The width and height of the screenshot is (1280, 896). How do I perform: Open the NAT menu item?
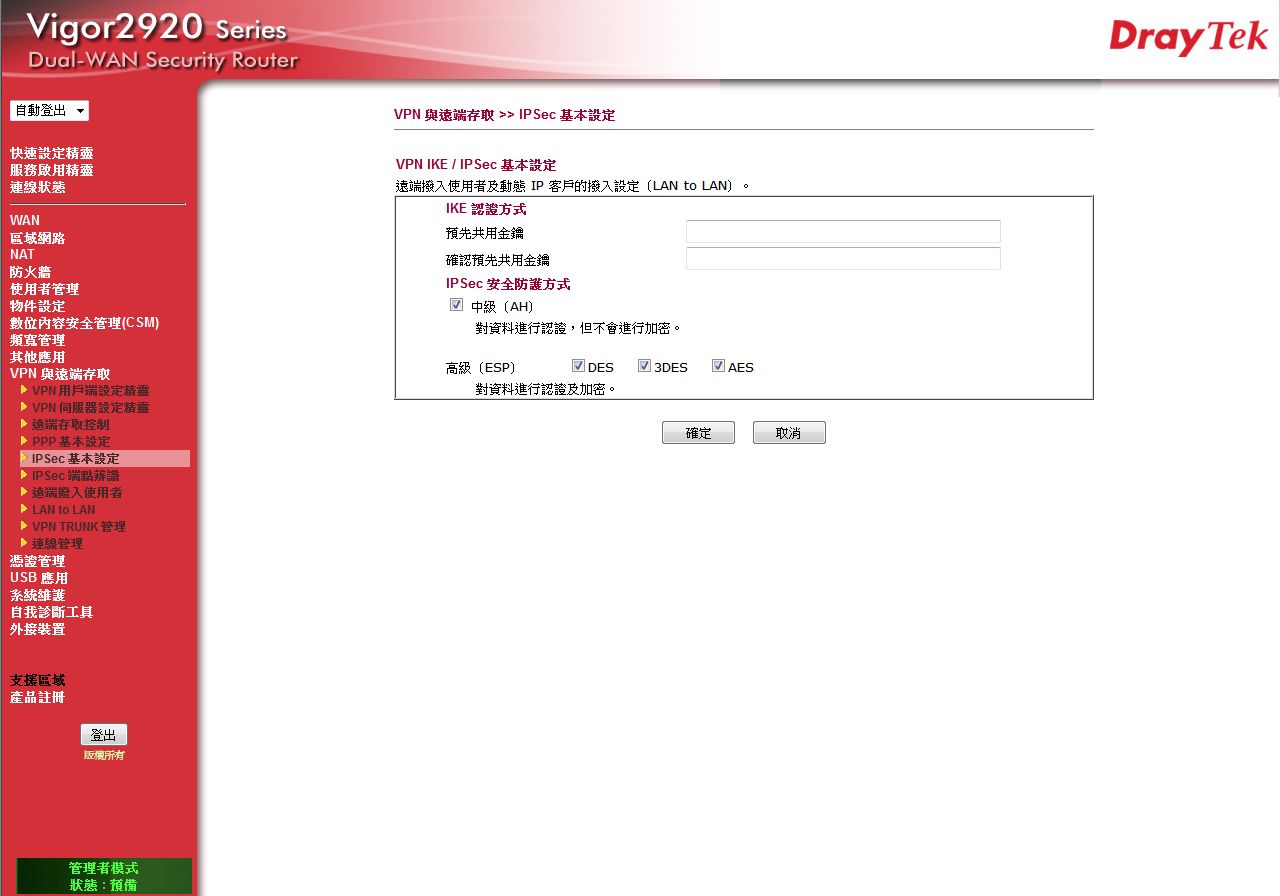[x=22, y=255]
